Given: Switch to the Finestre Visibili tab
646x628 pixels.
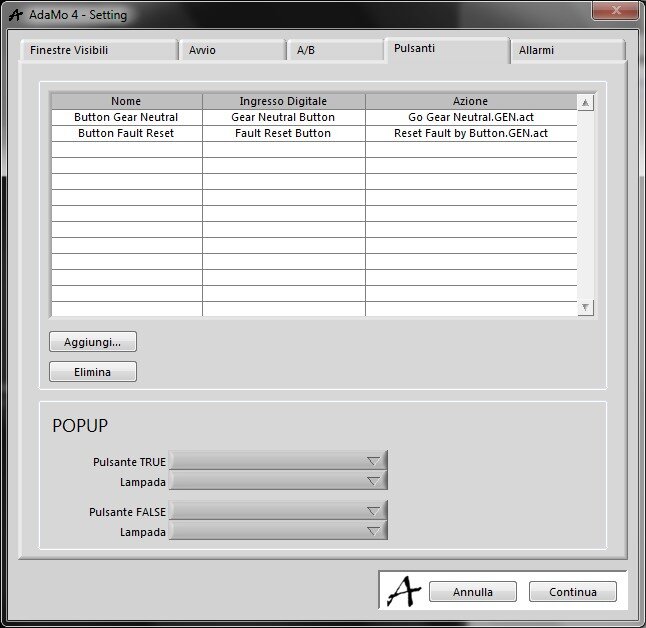Looking at the screenshot, I should click(x=69, y=50).
